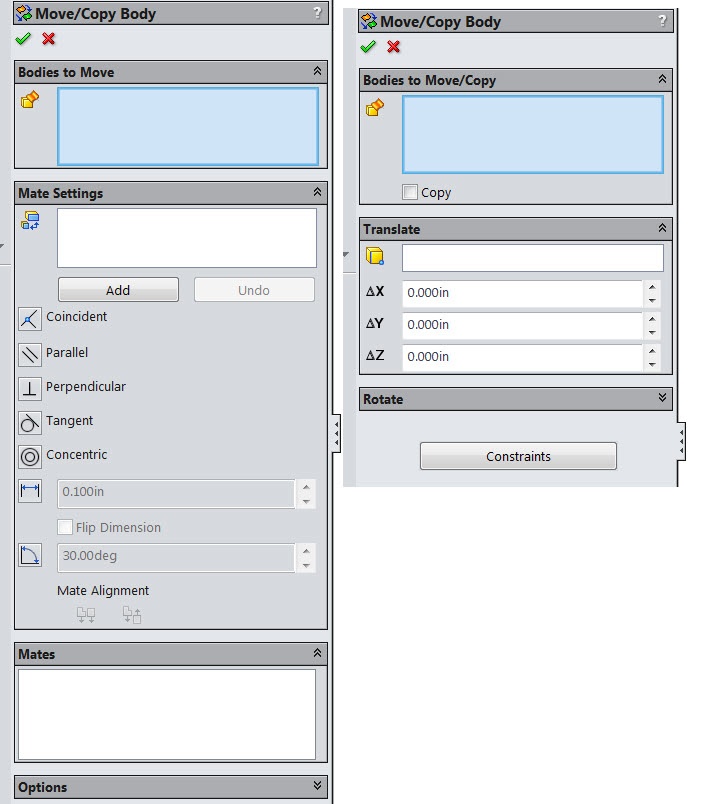The height and width of the screenshot is (804, 701).
Task: Increase the Delta X value
Action: click(x=652, y=287)
